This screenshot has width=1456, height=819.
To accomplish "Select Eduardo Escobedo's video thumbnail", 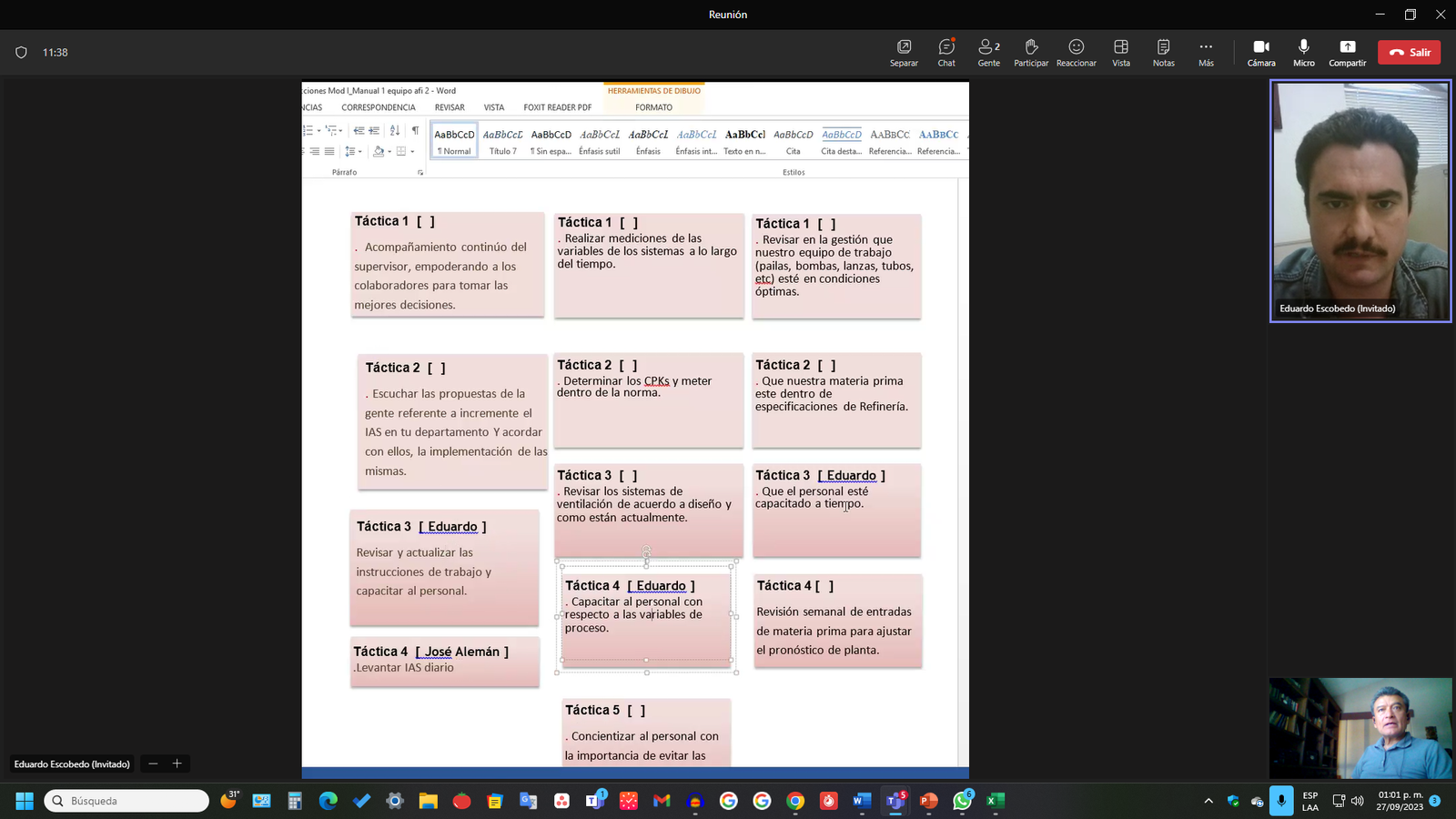I will tap(1360, 201).
